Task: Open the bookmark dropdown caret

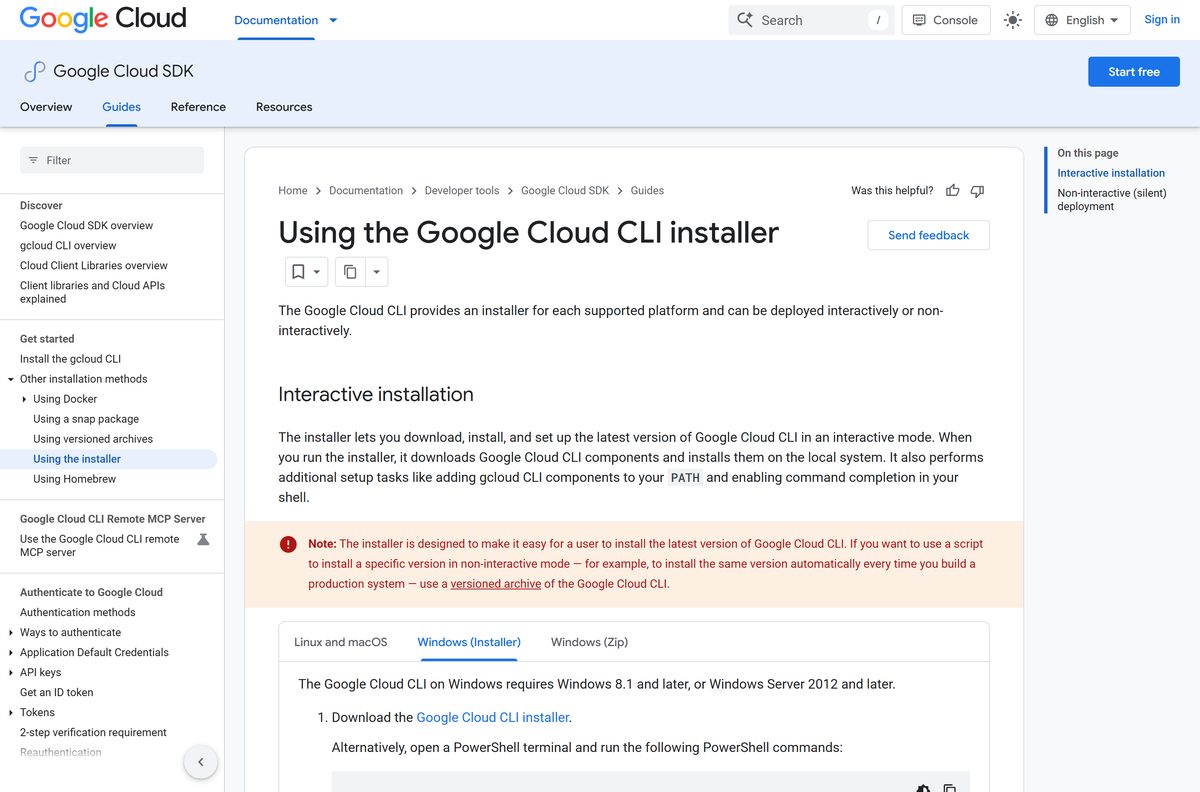Action: pyautogui.click(x=317, y=272)
